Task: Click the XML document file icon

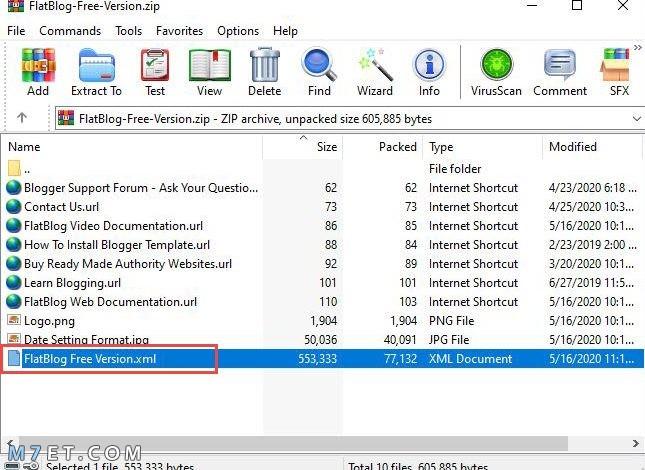Action: point(14,358)
